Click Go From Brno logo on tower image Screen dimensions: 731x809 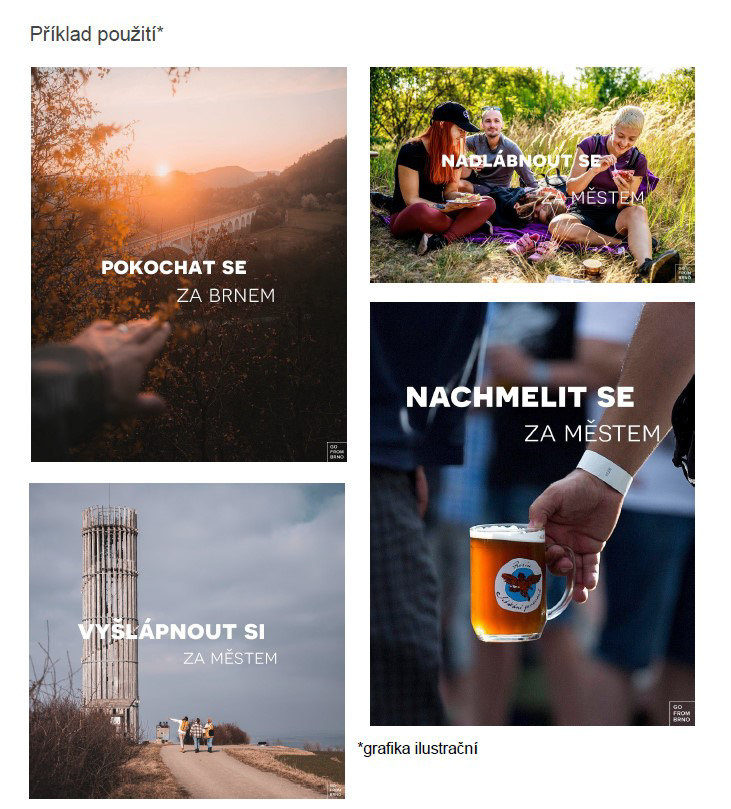pos(335,790)
